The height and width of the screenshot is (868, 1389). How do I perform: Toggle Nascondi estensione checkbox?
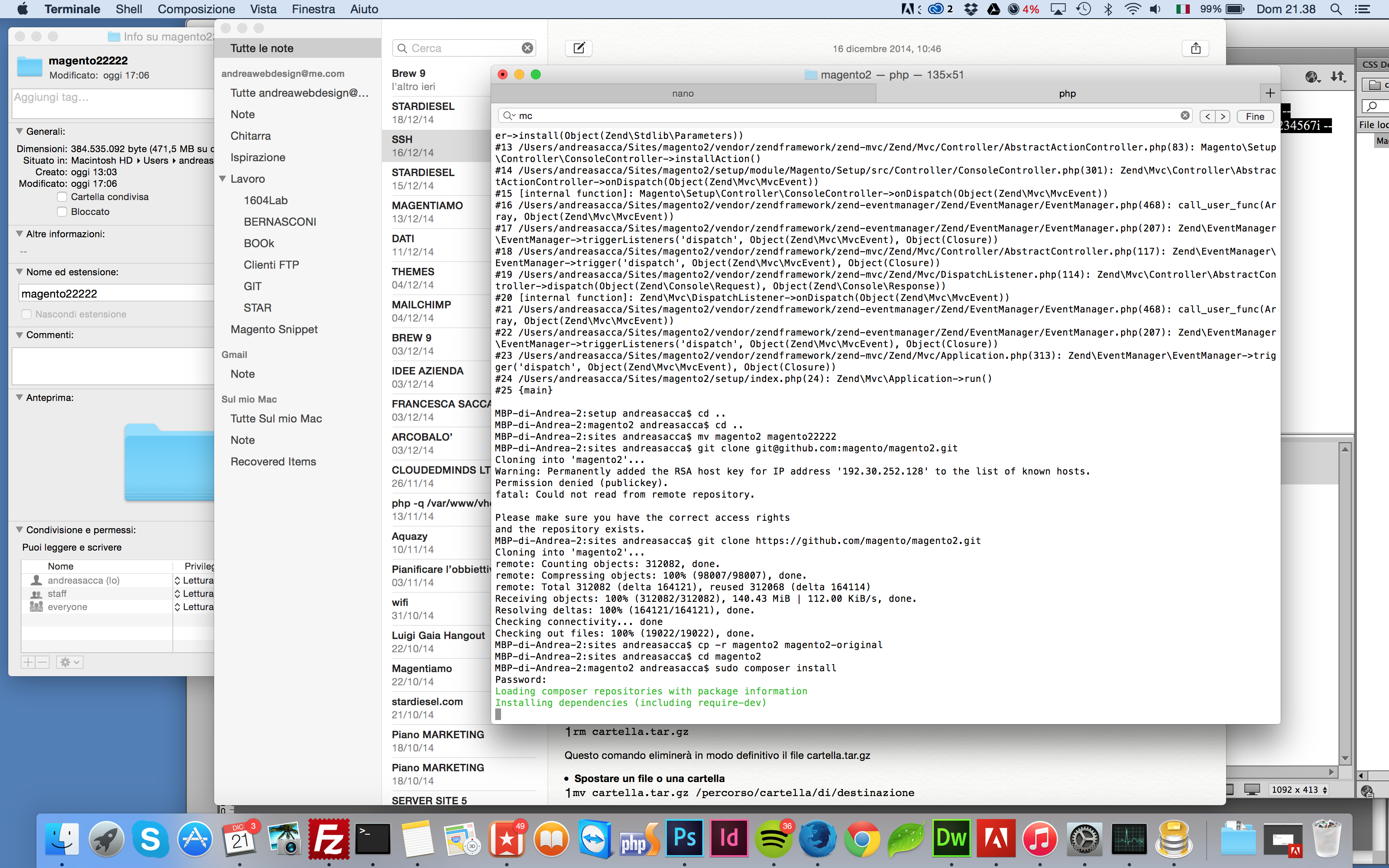point(26,314)
